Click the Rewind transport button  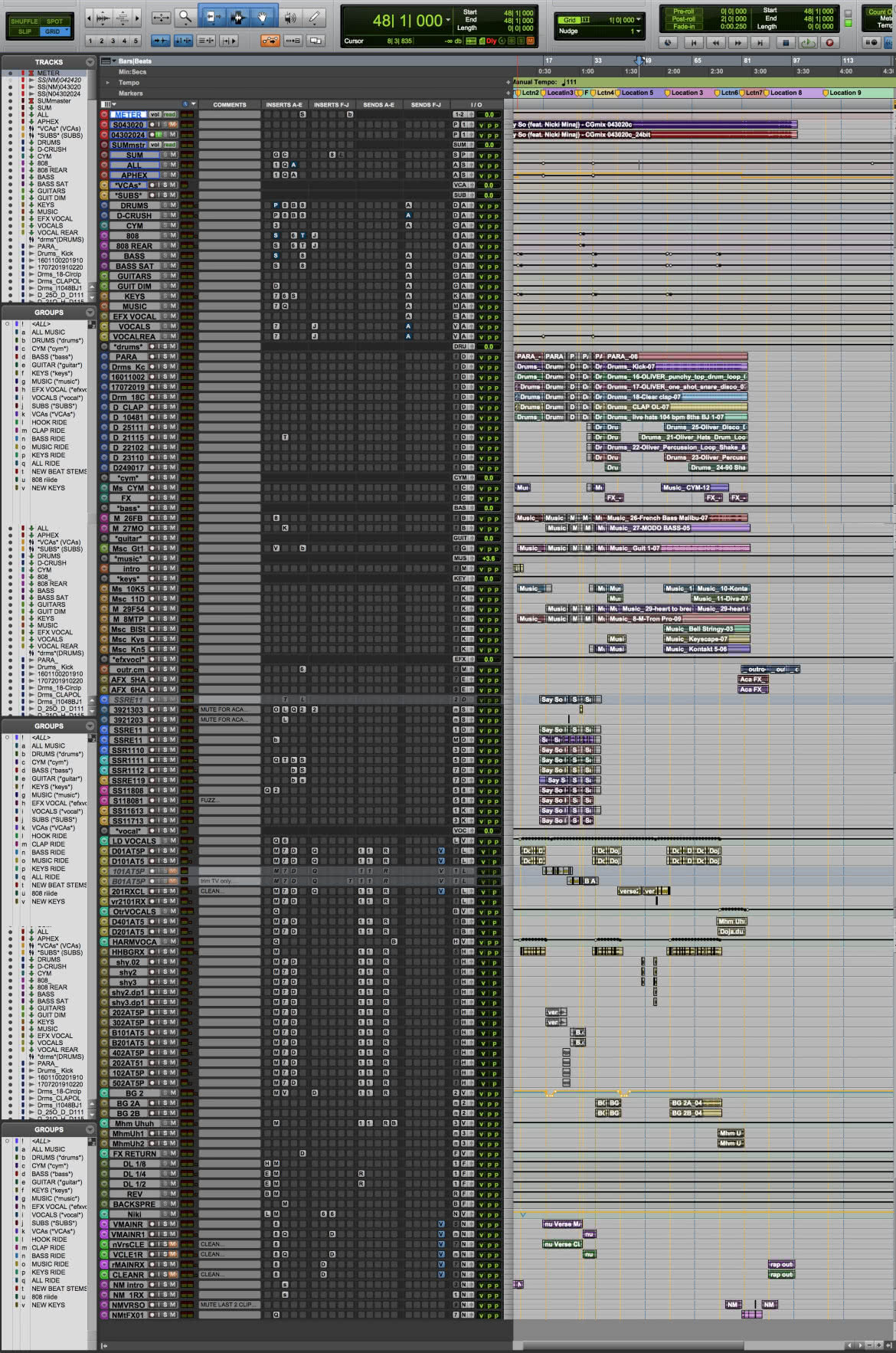(716, 44)
